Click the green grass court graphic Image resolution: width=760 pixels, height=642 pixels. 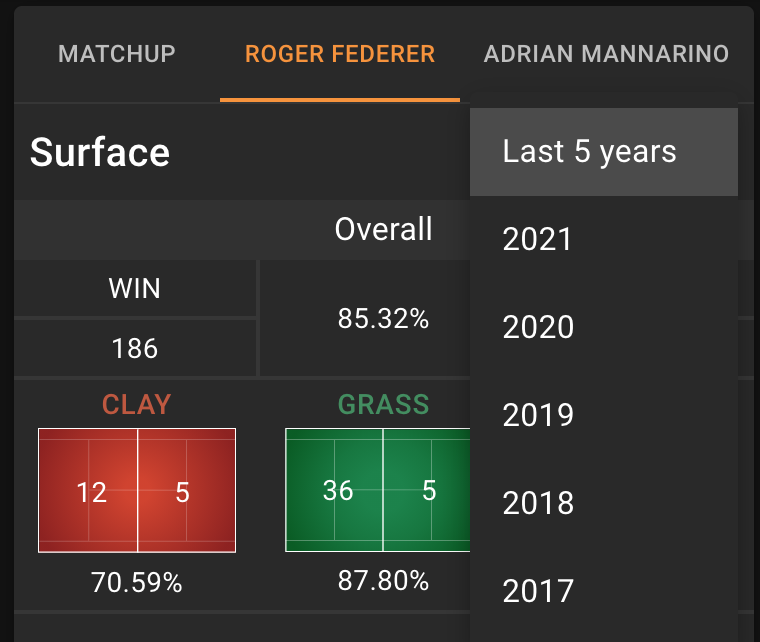click(x=378, y=490)
